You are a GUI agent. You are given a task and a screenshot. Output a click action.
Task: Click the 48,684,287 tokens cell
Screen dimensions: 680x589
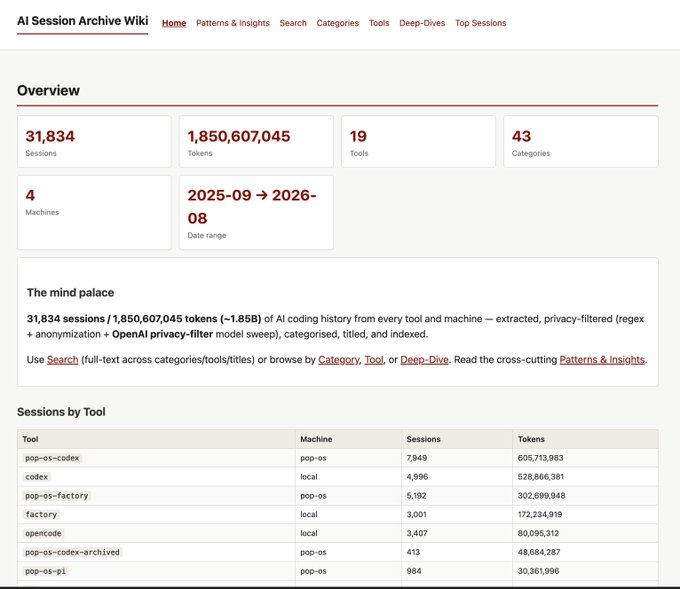pos(585,552)
